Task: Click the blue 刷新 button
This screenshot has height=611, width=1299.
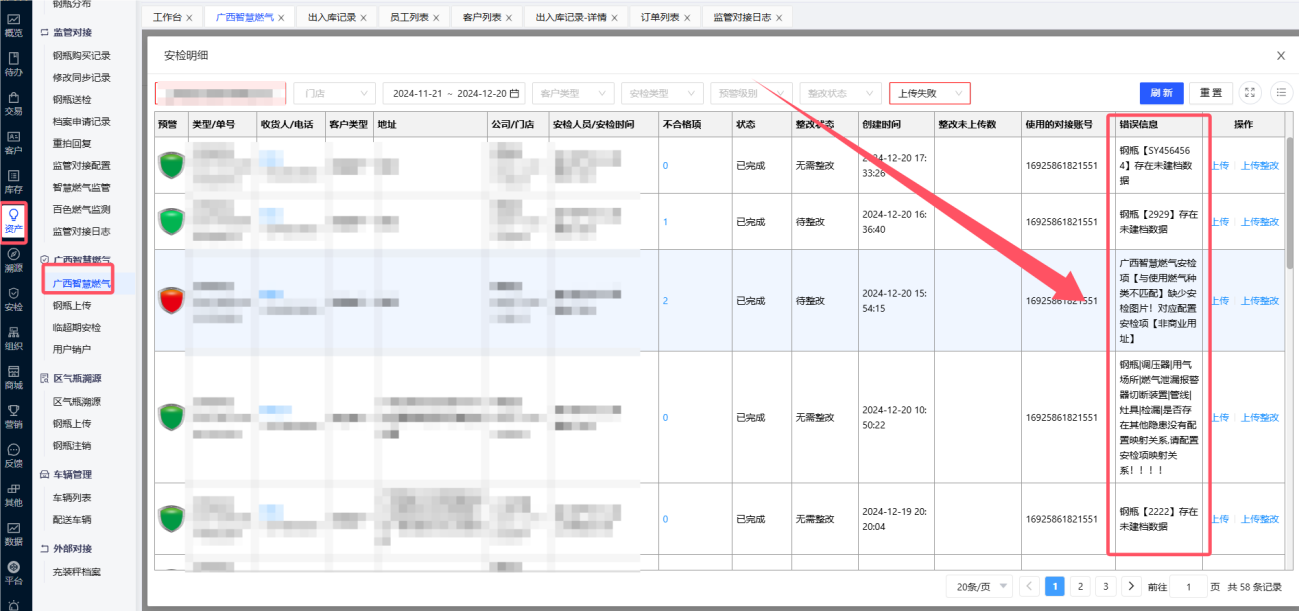Action: pyautogui.click(x=1161, y=93)
